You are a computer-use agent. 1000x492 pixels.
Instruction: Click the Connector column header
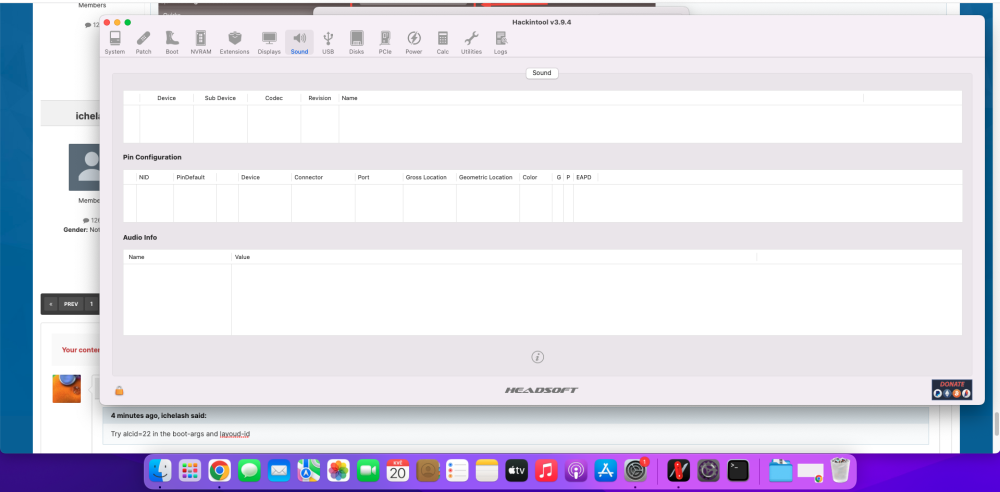point(323,177)
